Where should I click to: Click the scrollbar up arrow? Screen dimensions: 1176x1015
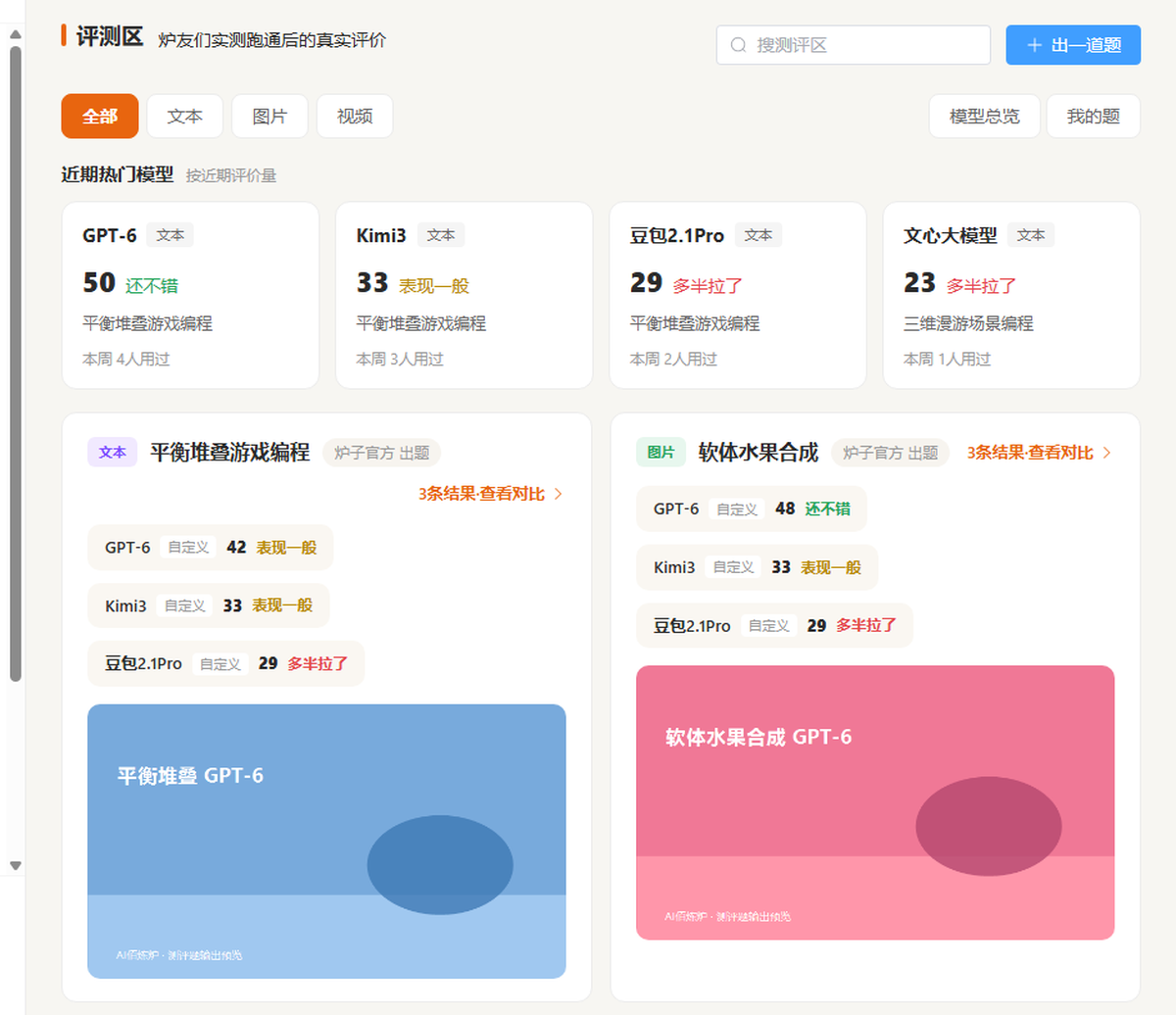(x=15, y=34)
